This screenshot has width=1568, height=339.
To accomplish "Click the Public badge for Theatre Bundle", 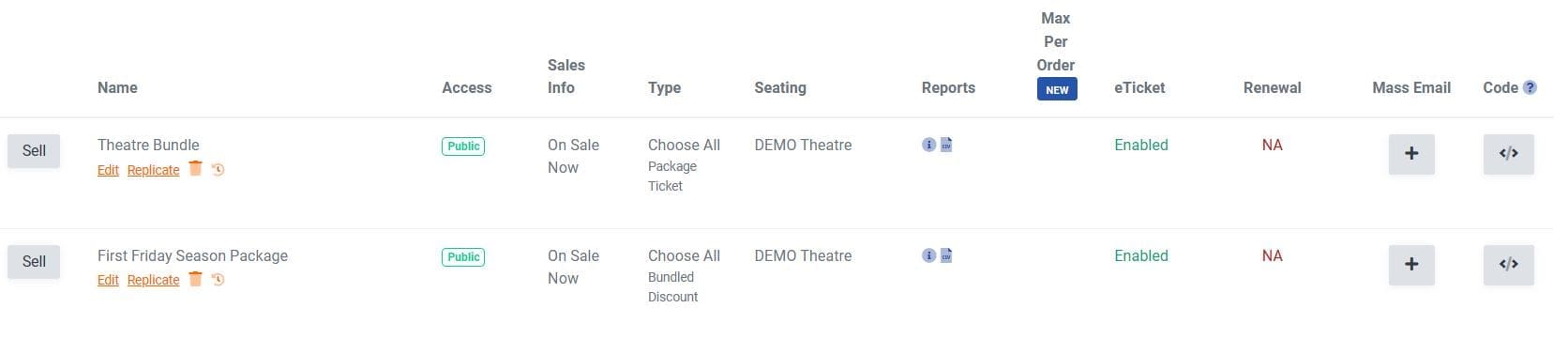I will [x=463, y=146].
